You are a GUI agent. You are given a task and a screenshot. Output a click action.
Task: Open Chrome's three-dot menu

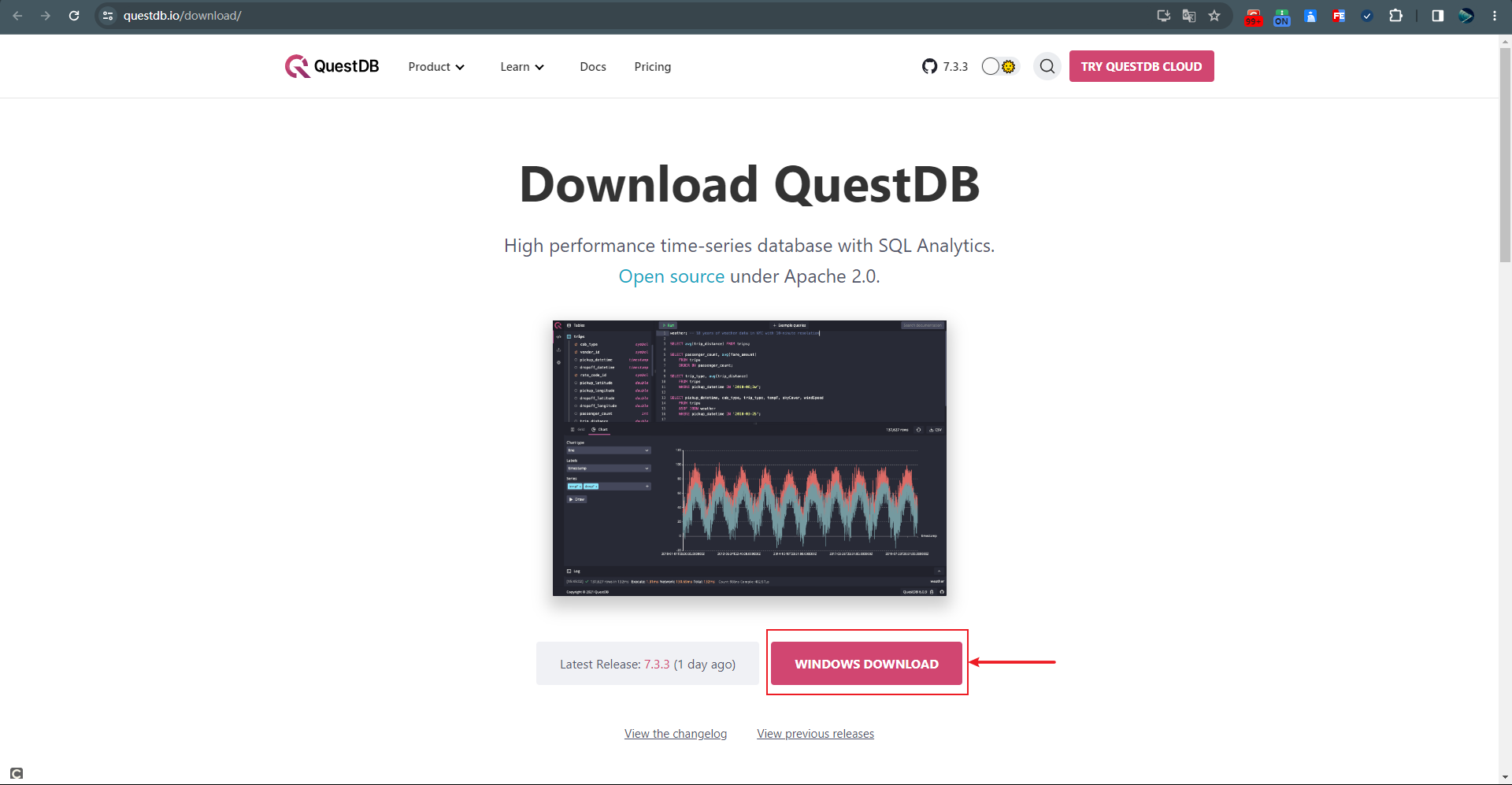pyautogui.click(x=1495, y=16)
